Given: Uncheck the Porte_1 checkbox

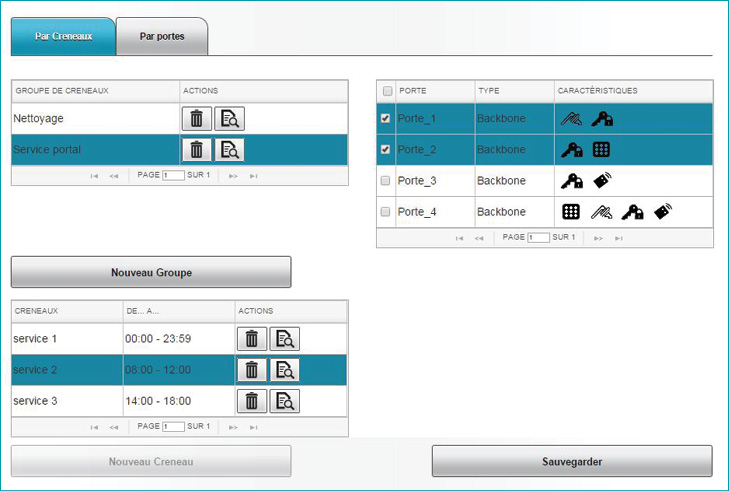Looking at the screenshot, I should click(x=386, y=119).
